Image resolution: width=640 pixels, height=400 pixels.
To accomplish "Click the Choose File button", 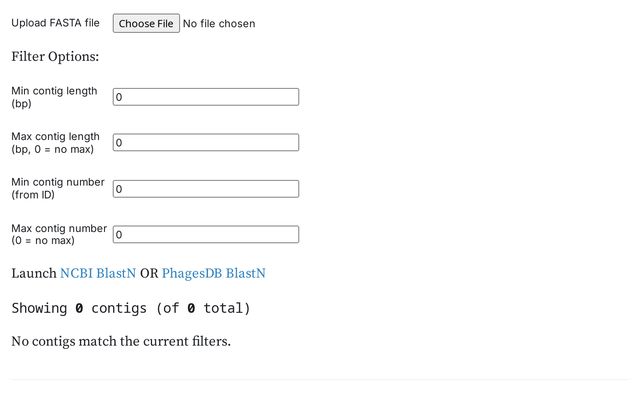I will coord(146,23).
